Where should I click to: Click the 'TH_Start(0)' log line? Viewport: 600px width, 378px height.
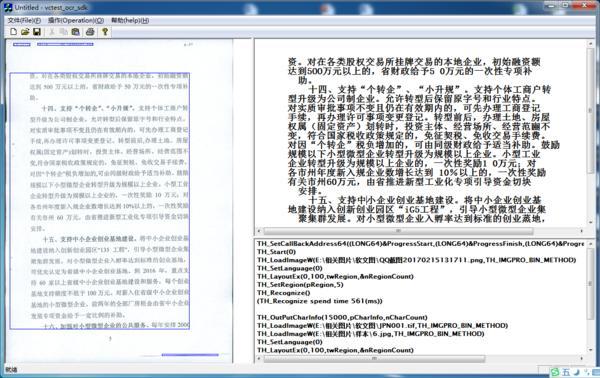point(276,252)
